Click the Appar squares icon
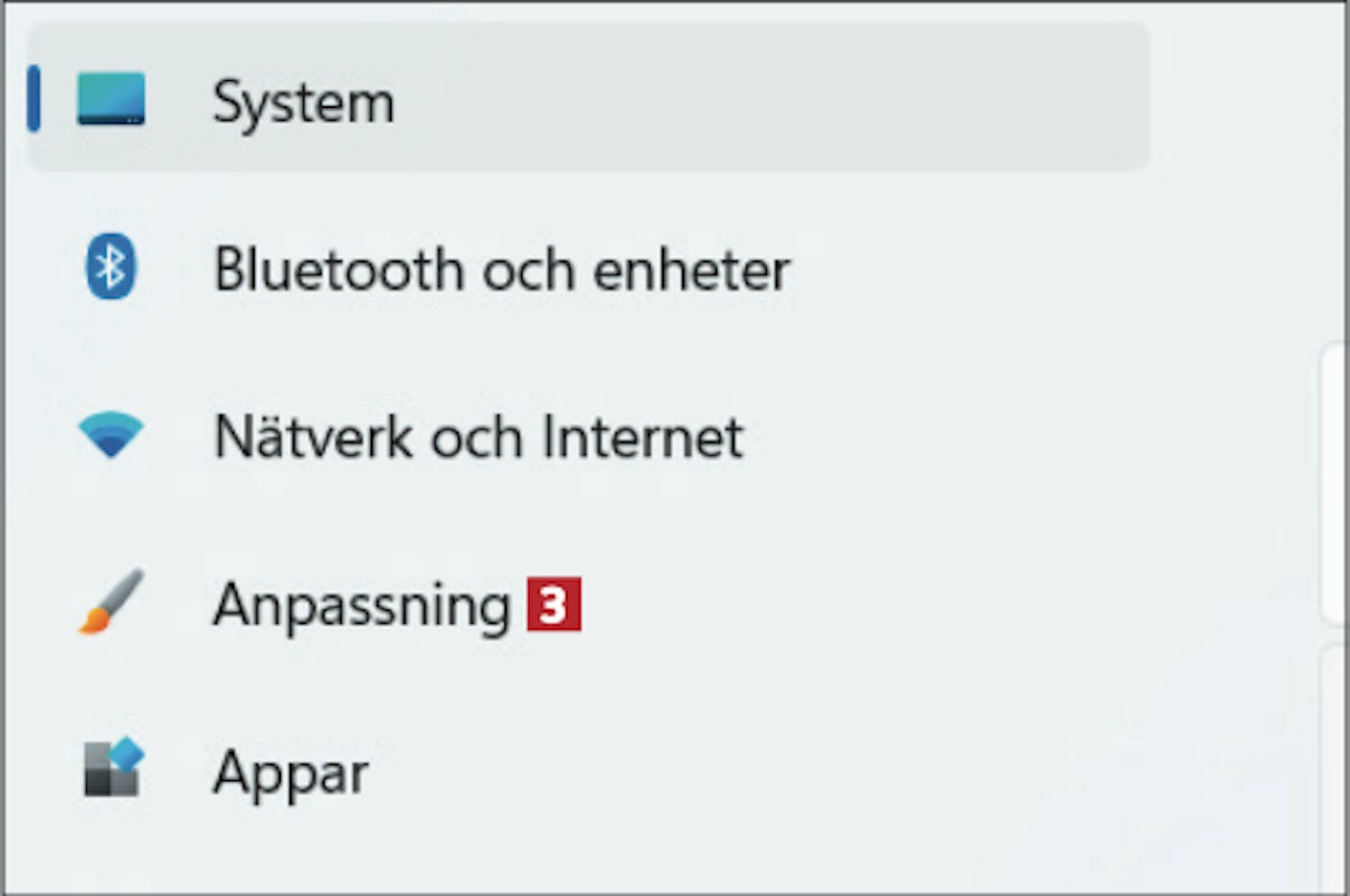The image size is (1350, 896). click(x=113, y=767)
